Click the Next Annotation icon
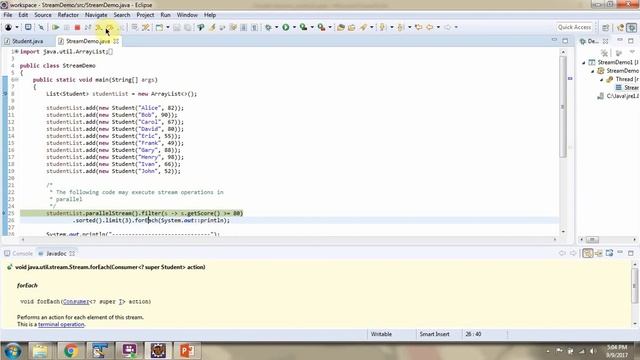The image size is (640, 360). tap(382, 27)
